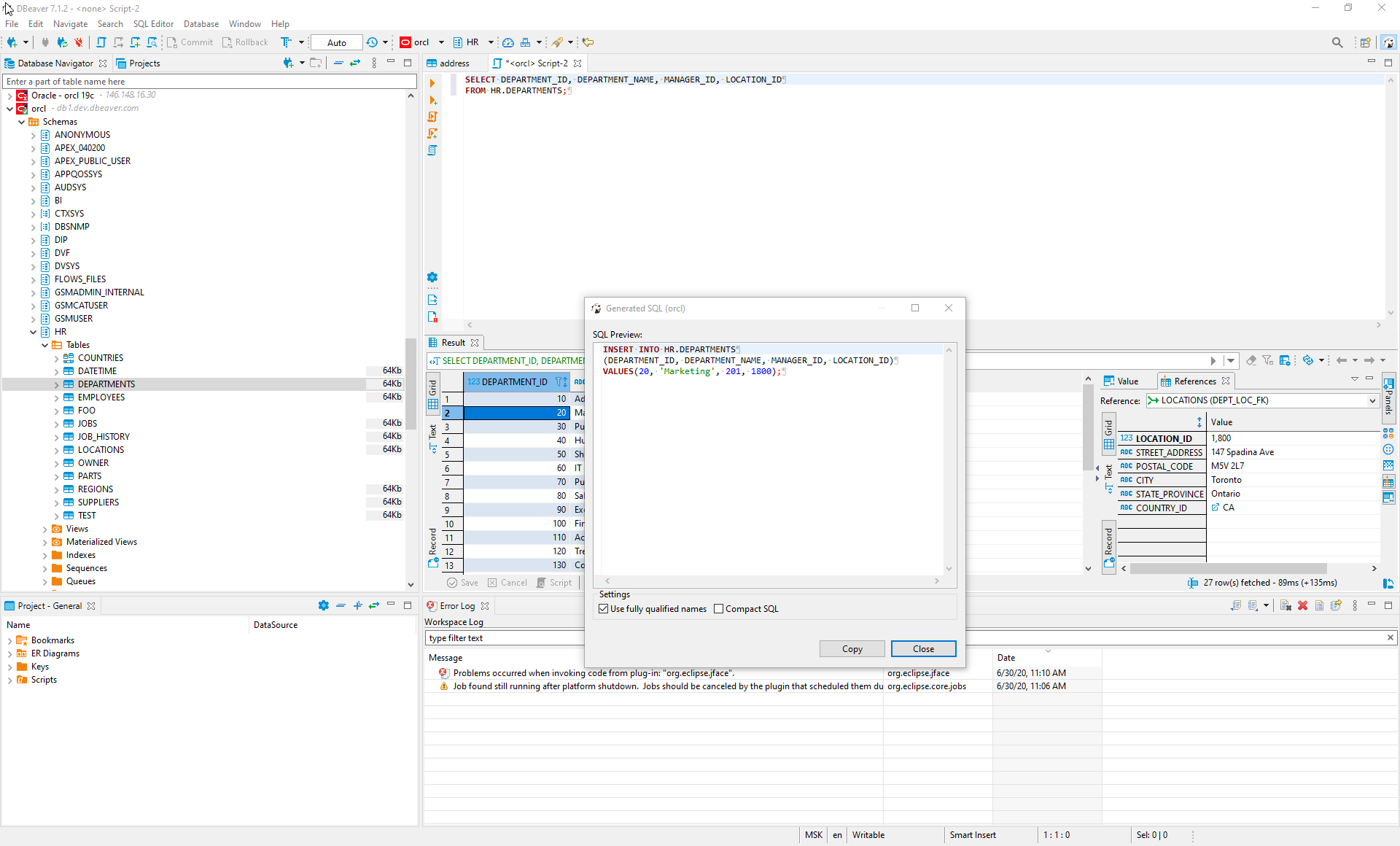Expand the LOCATIONS table node
The width and height of the screenshot is (1400, 846).
pyautogui.click(x=57, y=449)
